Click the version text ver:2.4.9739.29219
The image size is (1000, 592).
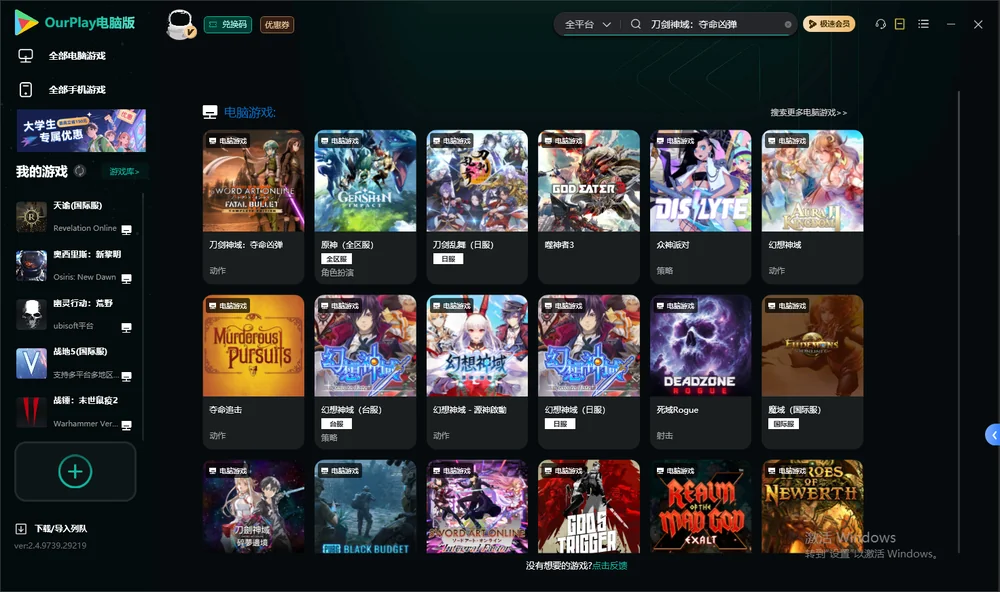click(50, 545)
